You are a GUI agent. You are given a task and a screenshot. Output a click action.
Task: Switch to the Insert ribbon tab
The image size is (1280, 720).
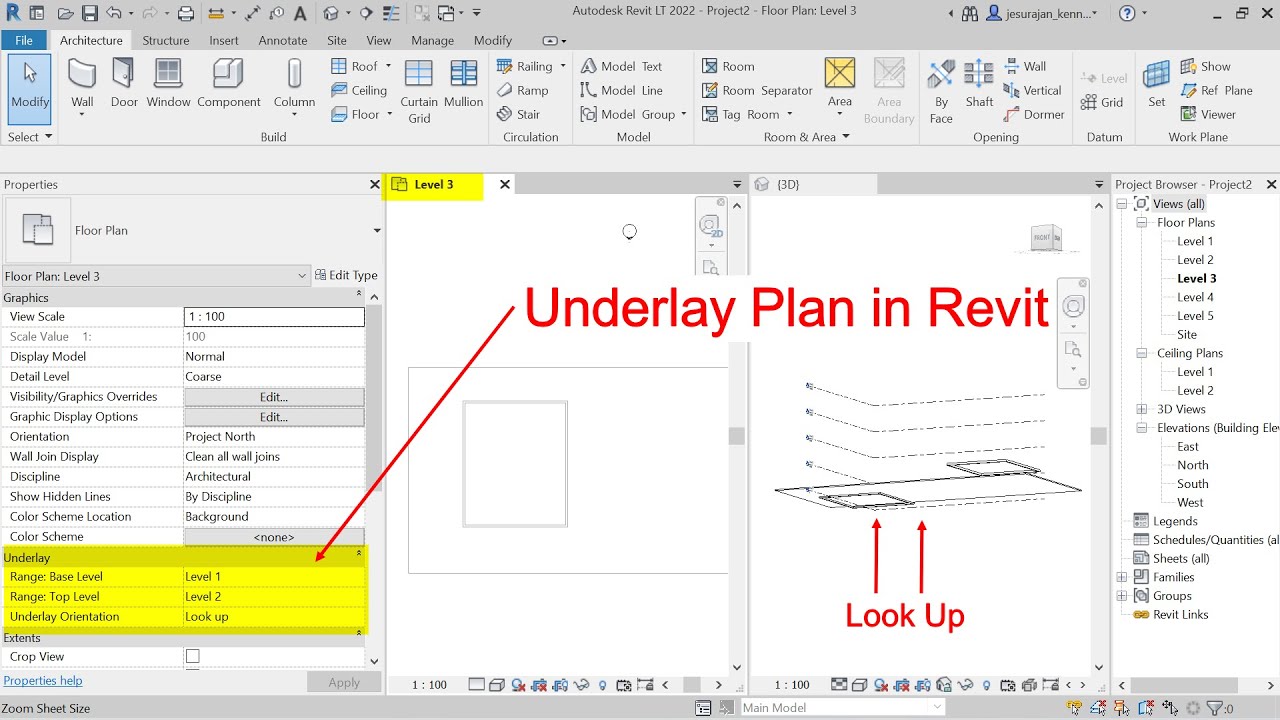point(224,40)
